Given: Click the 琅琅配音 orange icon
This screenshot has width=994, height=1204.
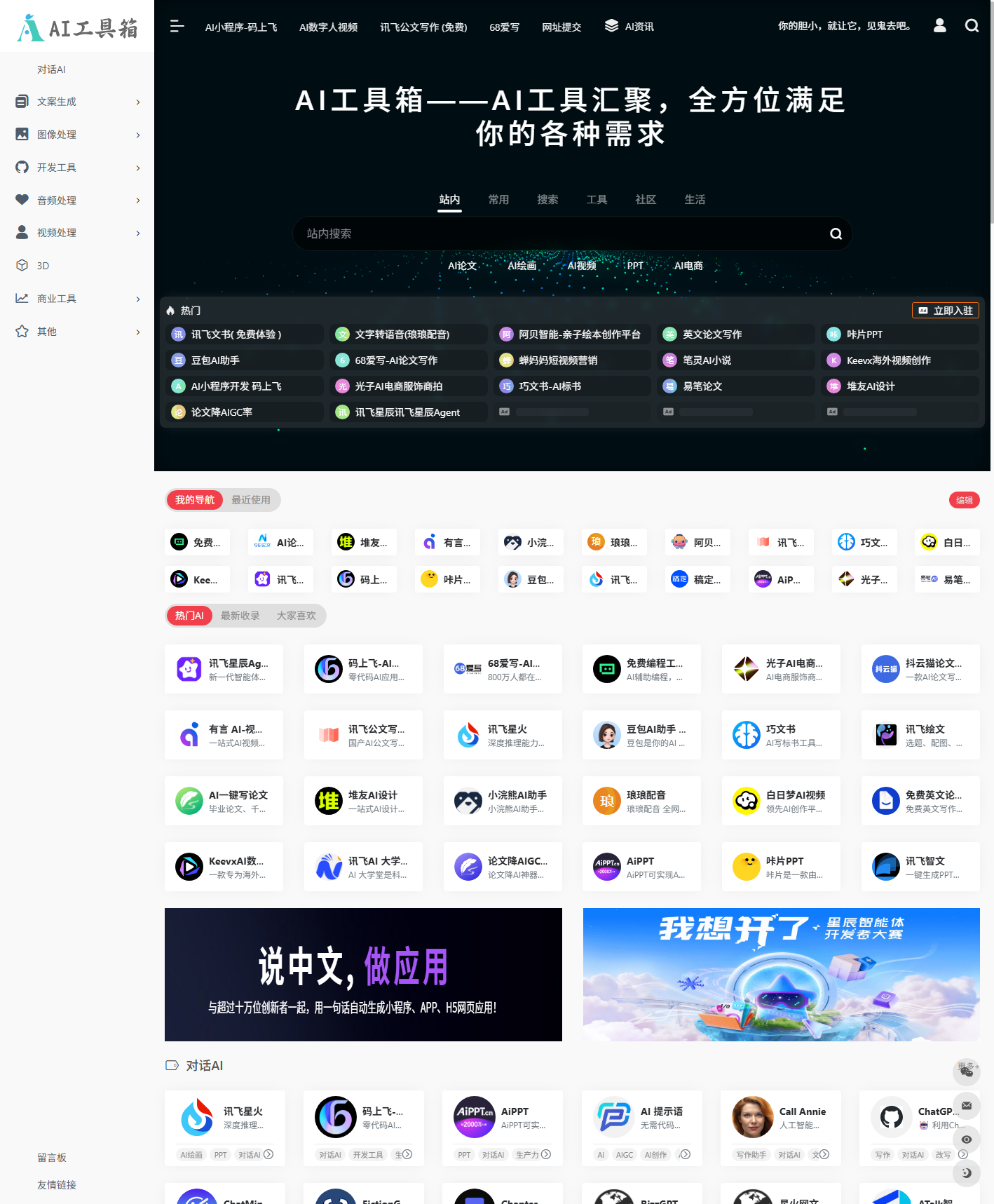Looking at the screenshot, I should click(607, 801).
